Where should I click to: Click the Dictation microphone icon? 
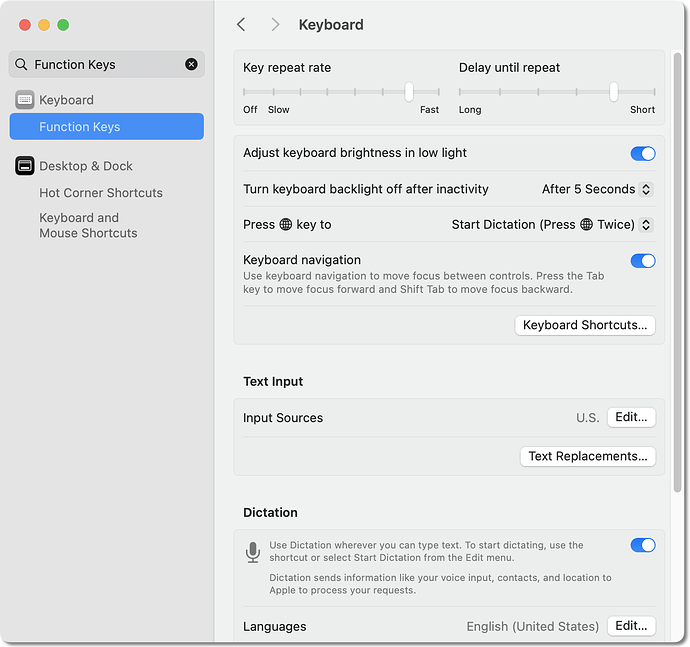(x=253, y=552)
